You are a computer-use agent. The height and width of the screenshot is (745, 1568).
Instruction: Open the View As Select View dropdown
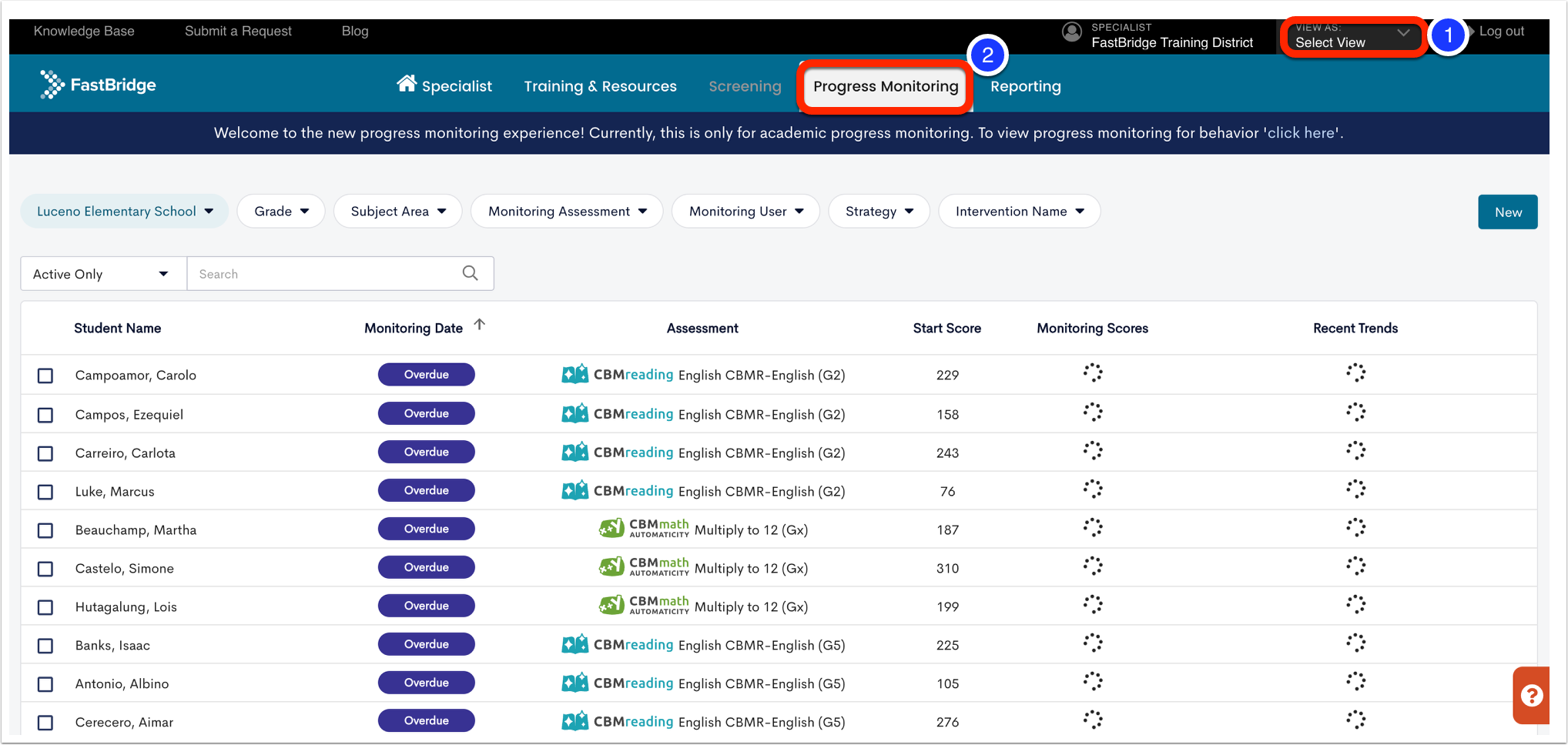[x=1353, y=36]
